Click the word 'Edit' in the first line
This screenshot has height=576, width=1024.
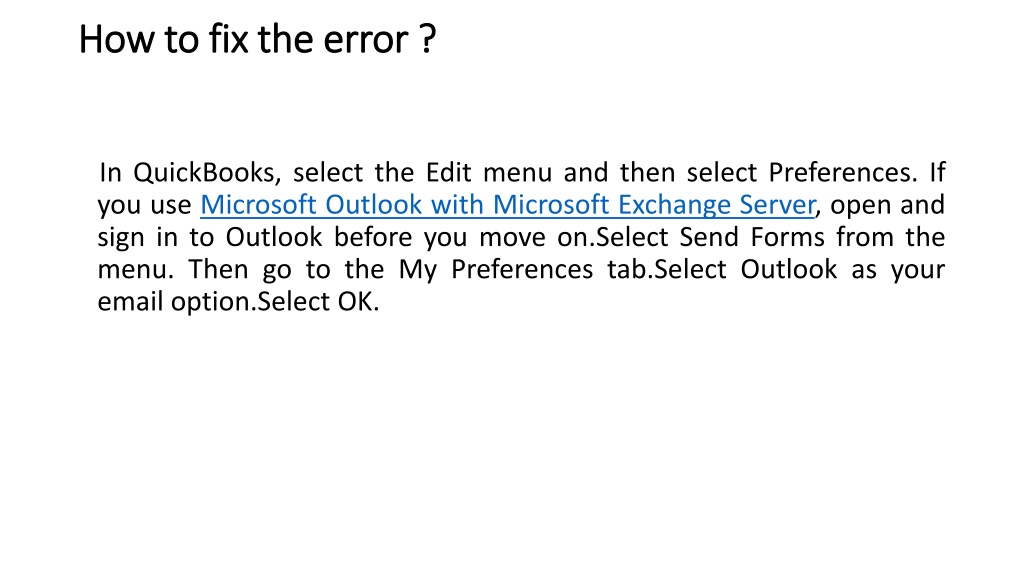[x=449, y=172]
